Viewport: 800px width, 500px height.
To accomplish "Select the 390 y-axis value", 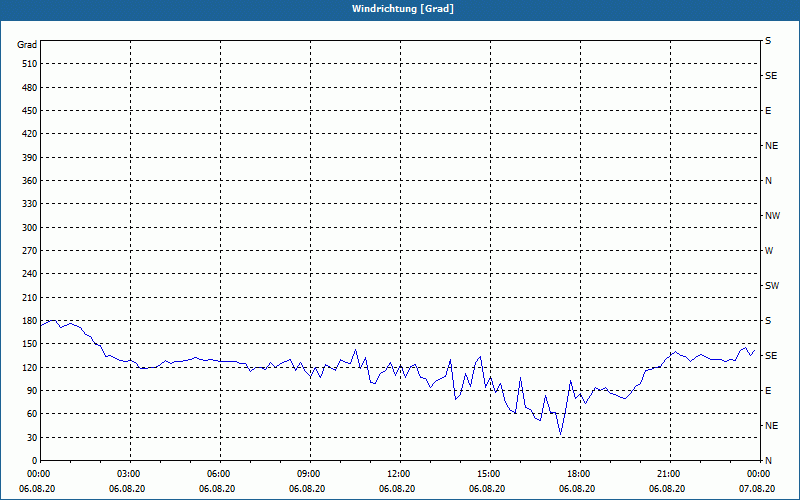I will click(30, 158).
